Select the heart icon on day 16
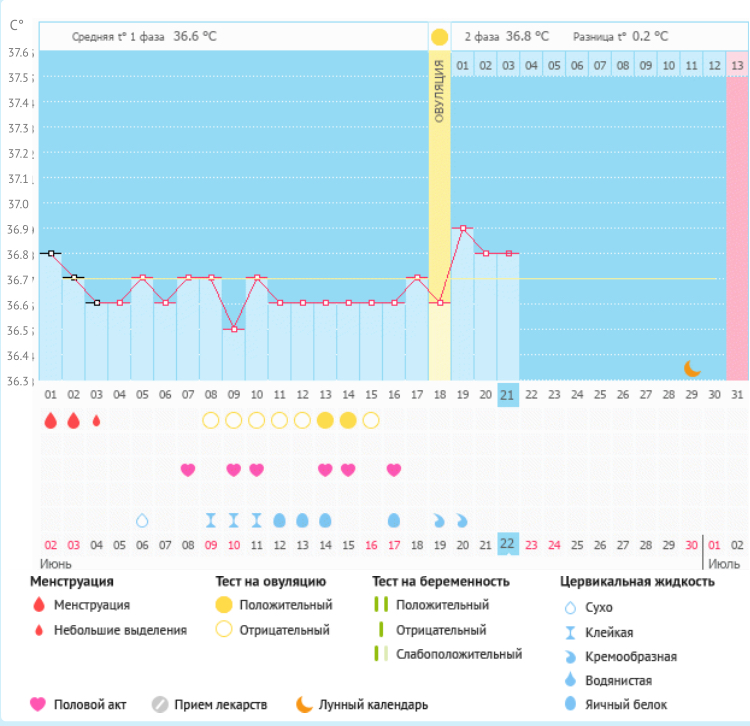This screenshot has height=726, width=750. tap(394, 469)
